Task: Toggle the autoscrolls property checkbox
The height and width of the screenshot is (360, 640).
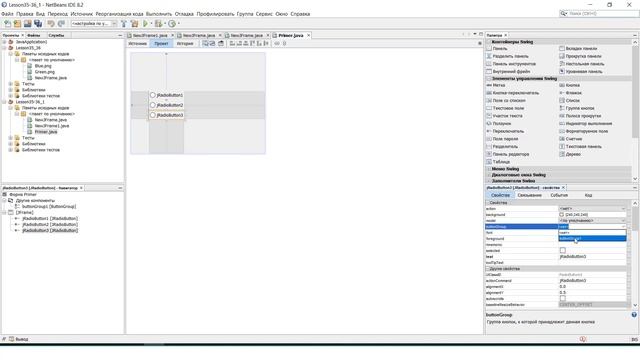Action: click(562, 298)
